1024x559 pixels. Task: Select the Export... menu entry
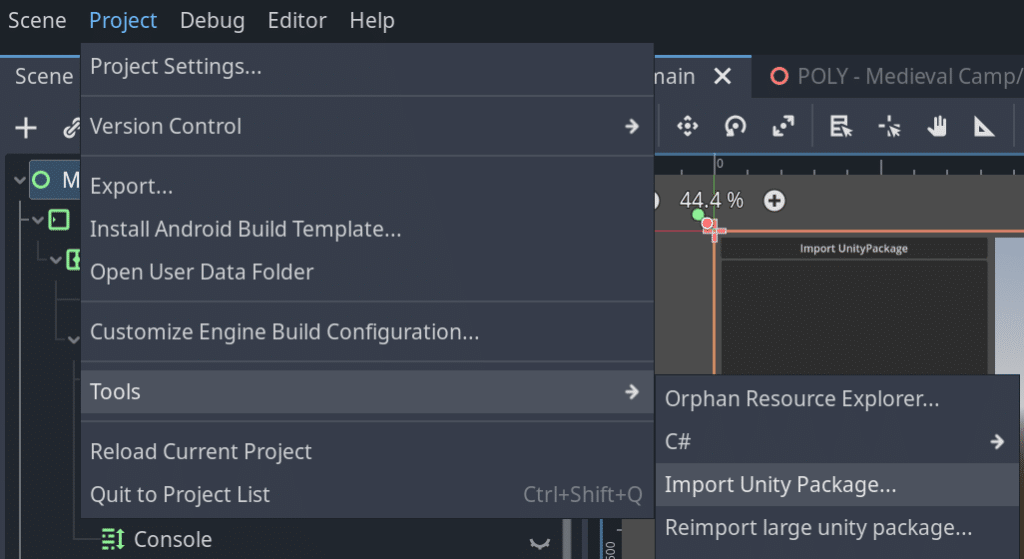click(367, 186)
